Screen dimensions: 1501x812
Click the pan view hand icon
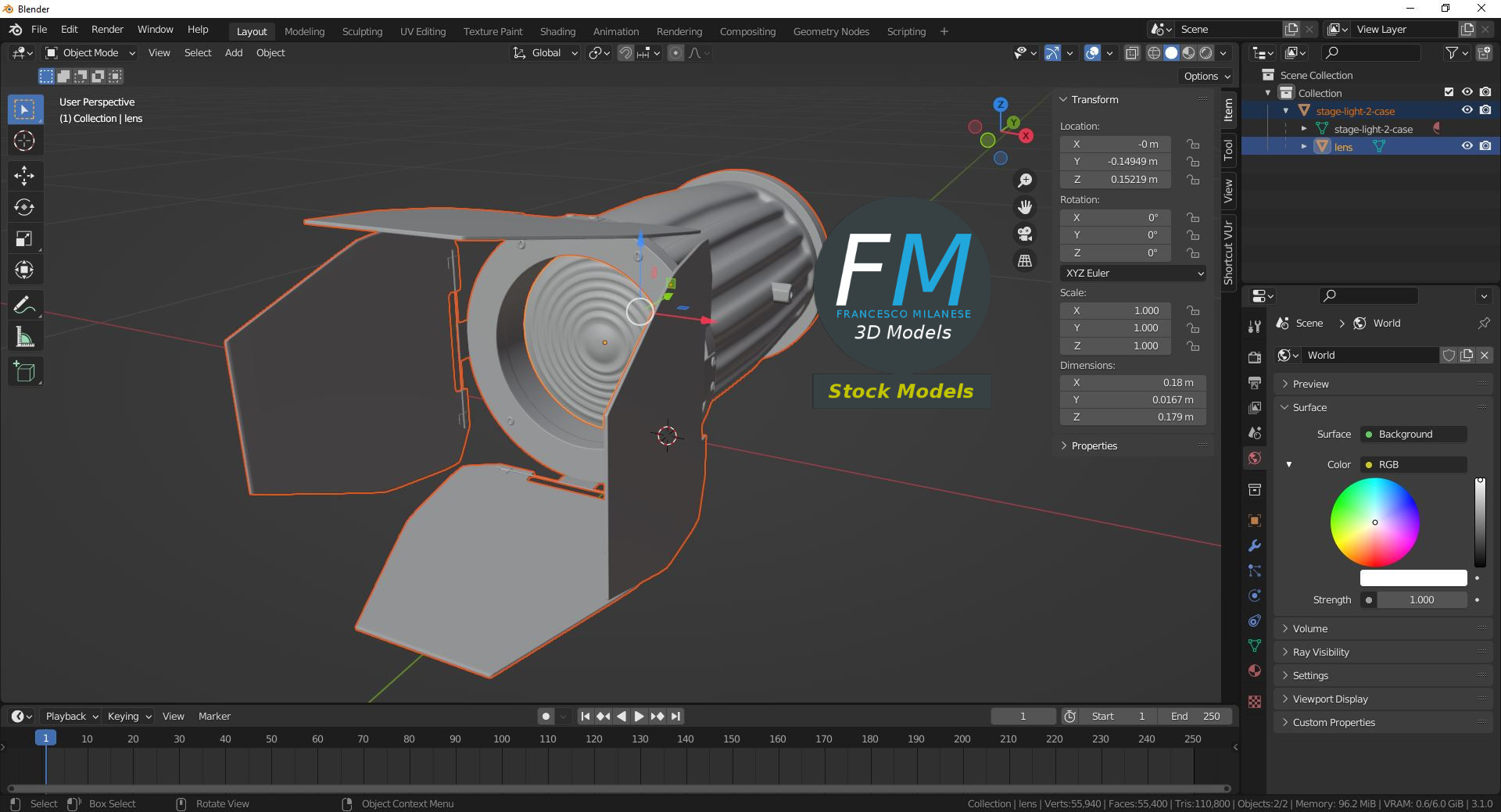tap(1024, 207)
